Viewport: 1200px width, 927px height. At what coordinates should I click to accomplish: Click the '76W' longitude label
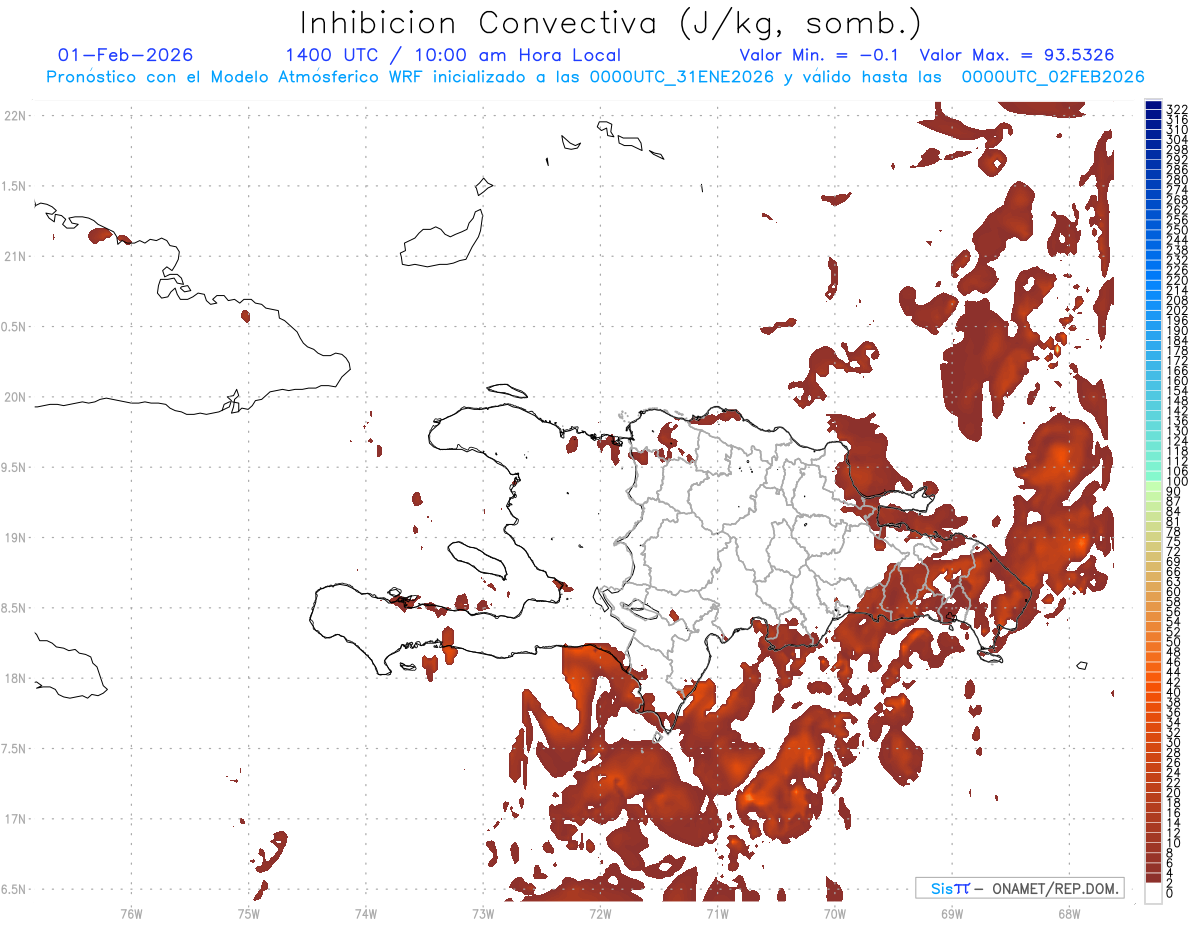point(131,914)
